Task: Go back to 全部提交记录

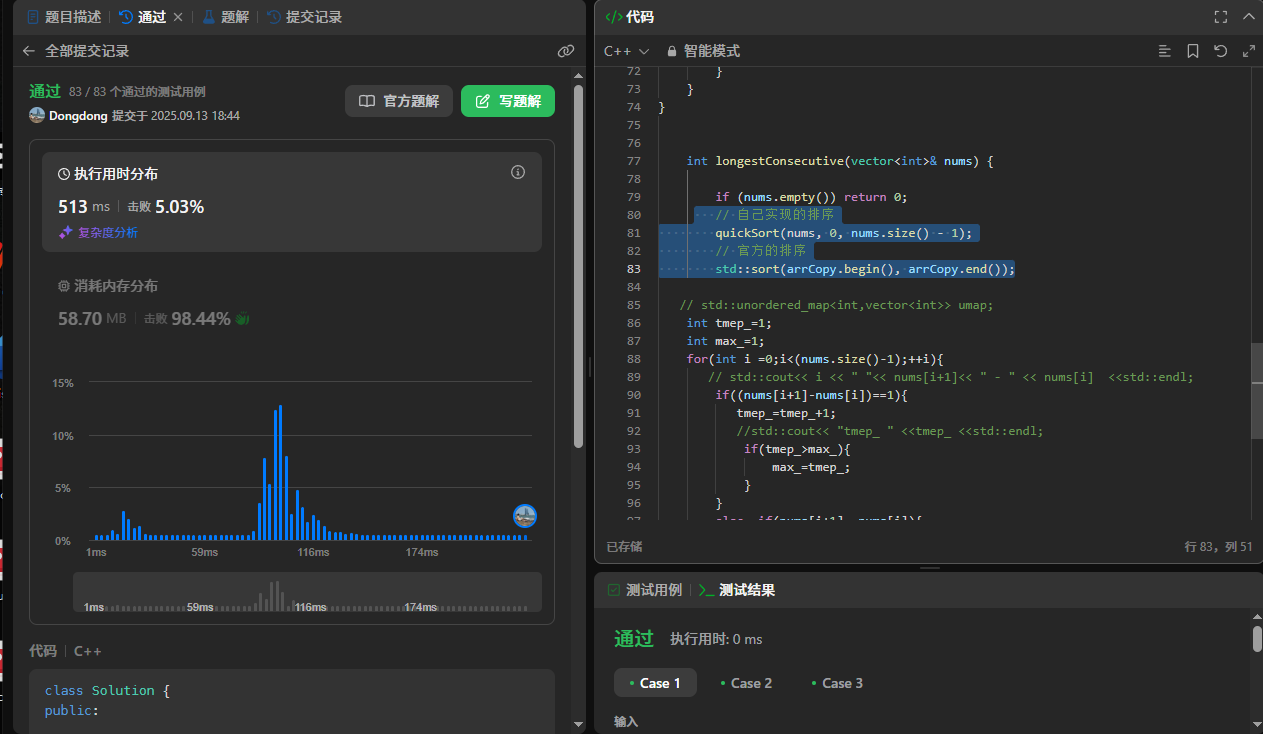Action: click(76, 51)
